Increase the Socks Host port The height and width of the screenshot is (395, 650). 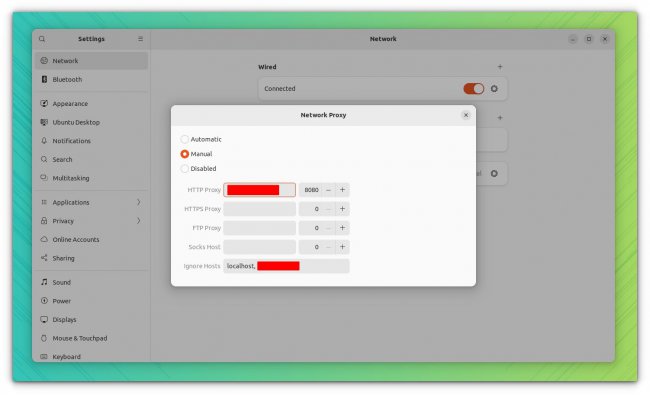(x=342, y=247)
